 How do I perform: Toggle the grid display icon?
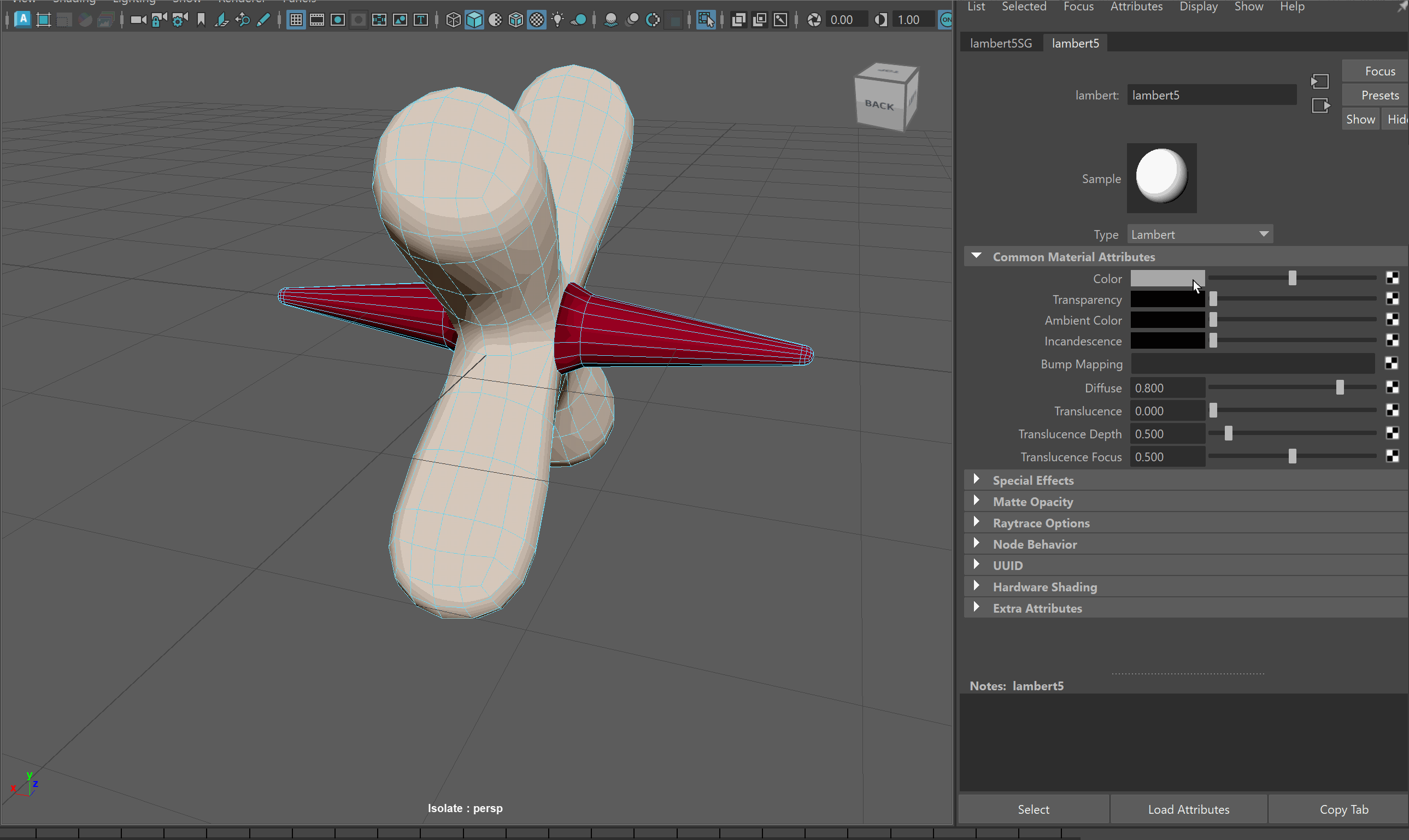296,20
